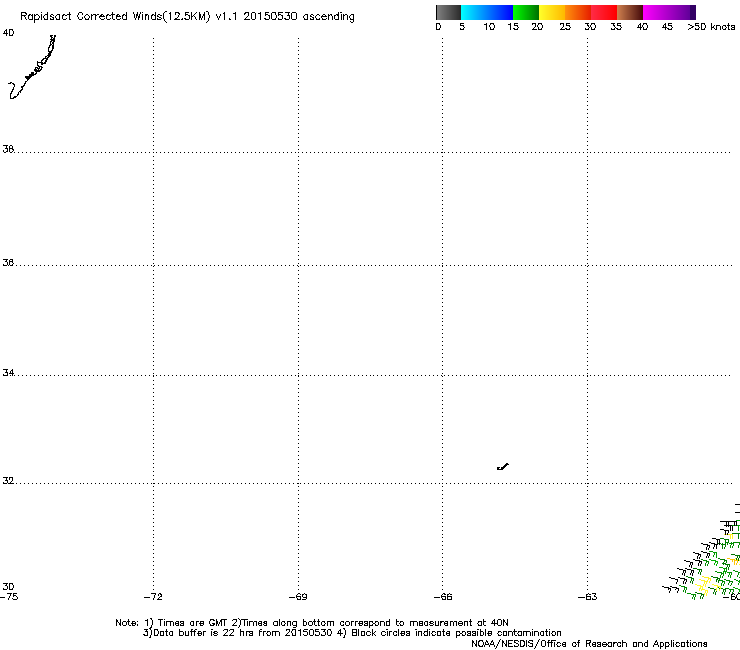
Task: Click the longitude label '-66'
Action: click(443, 597)
